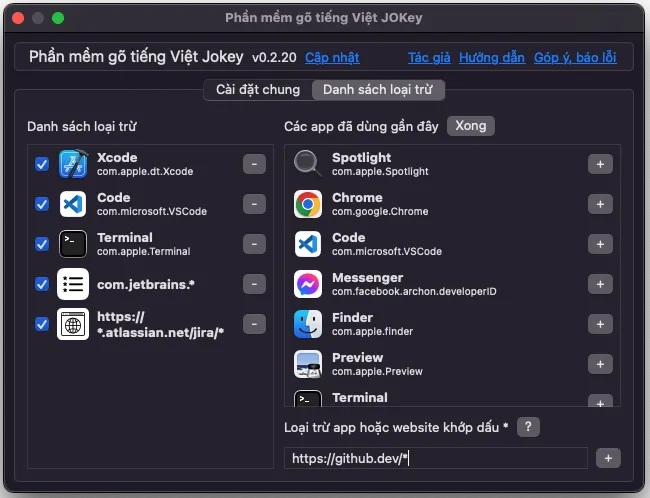Click the pattern field containing https://github.dev/*
This screenshot has height=498, width=650.
click(436, 458)
